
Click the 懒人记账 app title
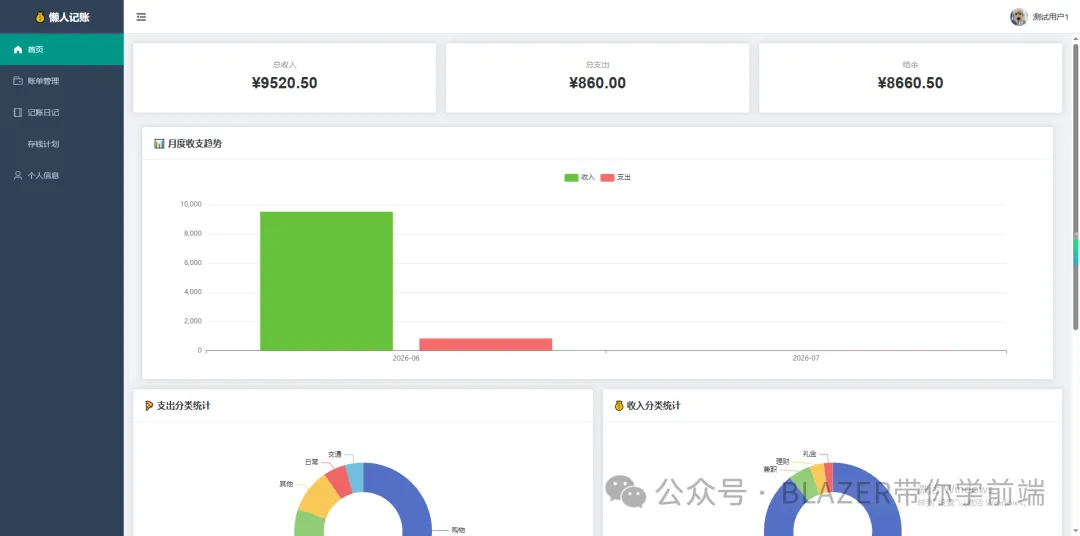coord(69,17)
